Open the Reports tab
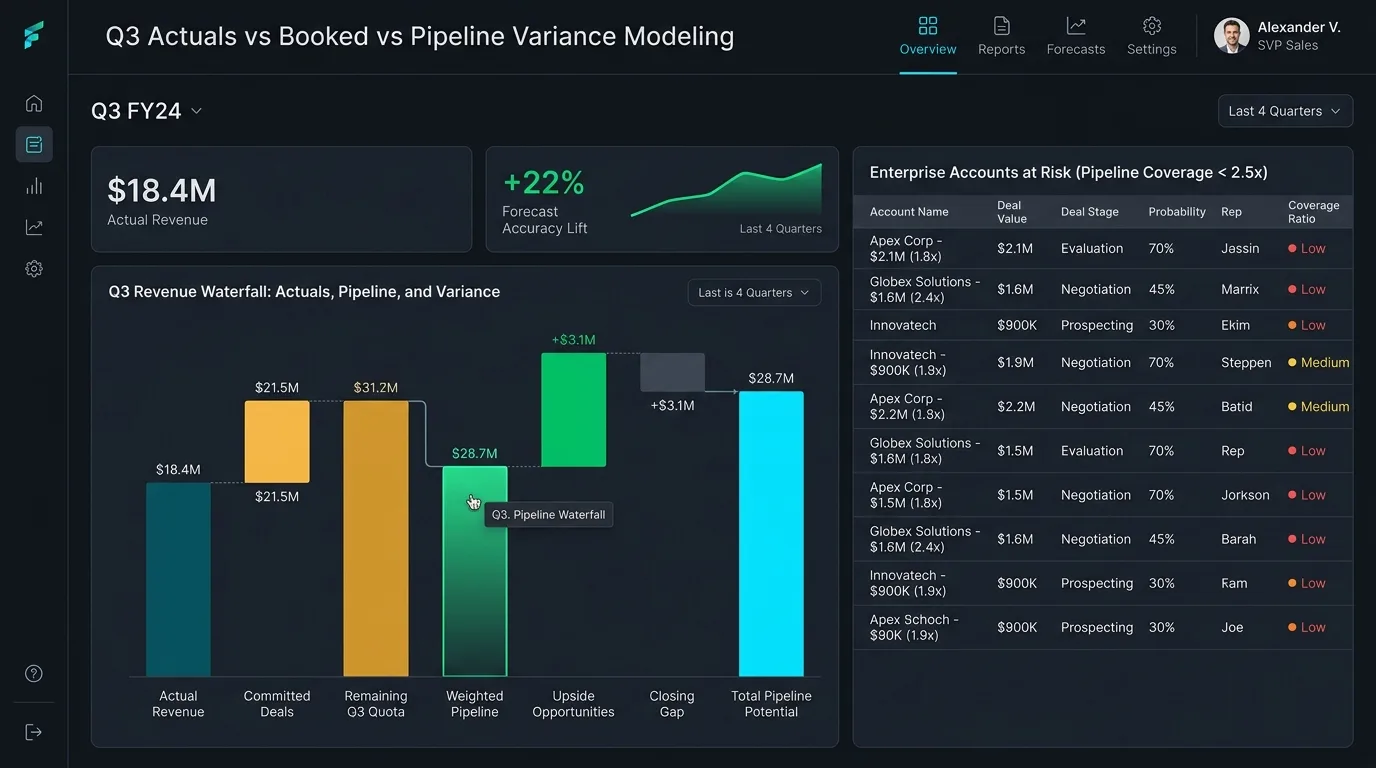Screen dimensions: 1376x768 1002,36
